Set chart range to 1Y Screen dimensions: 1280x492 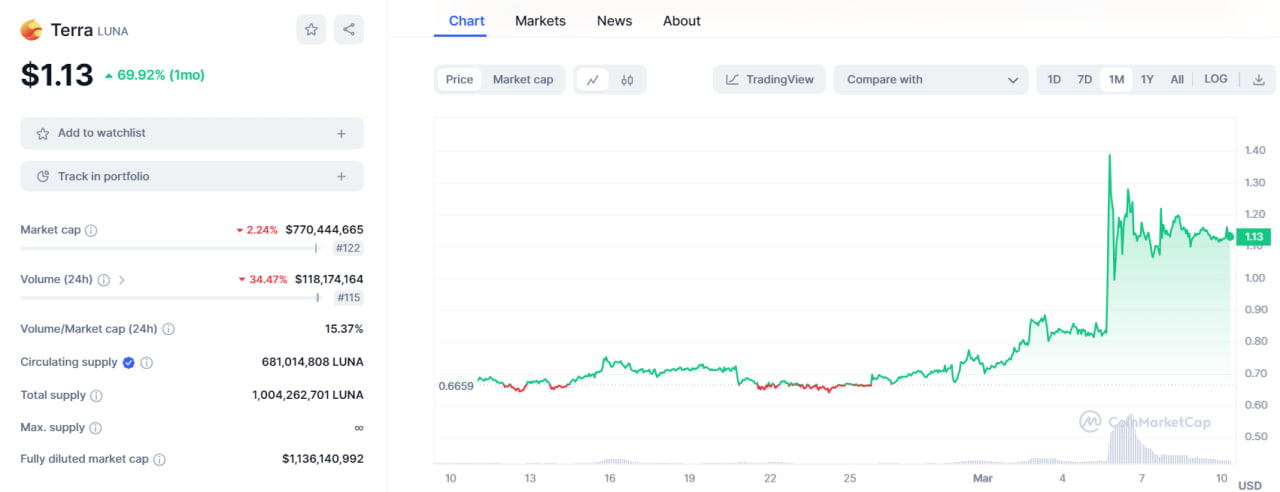tap(1147, 80)
